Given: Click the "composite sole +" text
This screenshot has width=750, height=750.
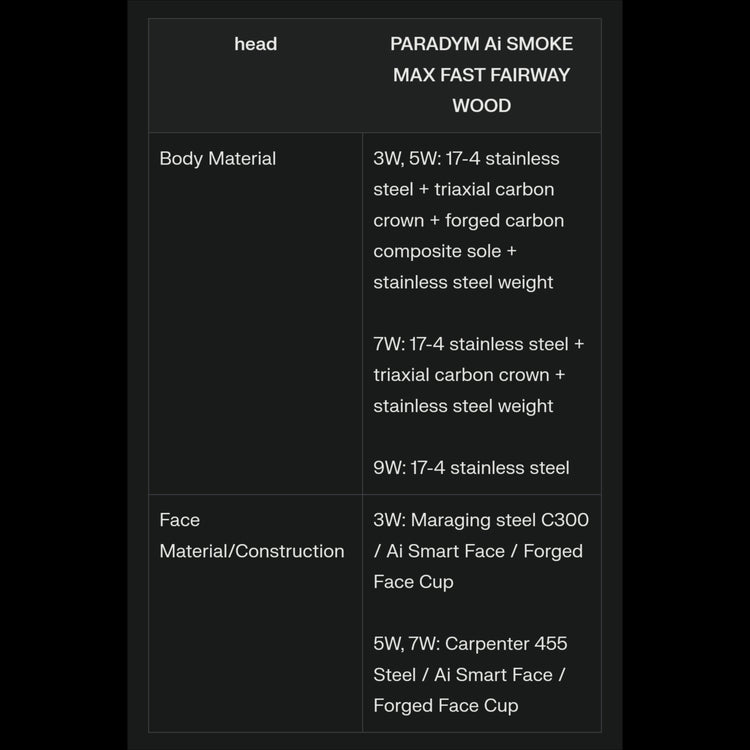Looking at the screenshot, I should [x=445, y=251].
